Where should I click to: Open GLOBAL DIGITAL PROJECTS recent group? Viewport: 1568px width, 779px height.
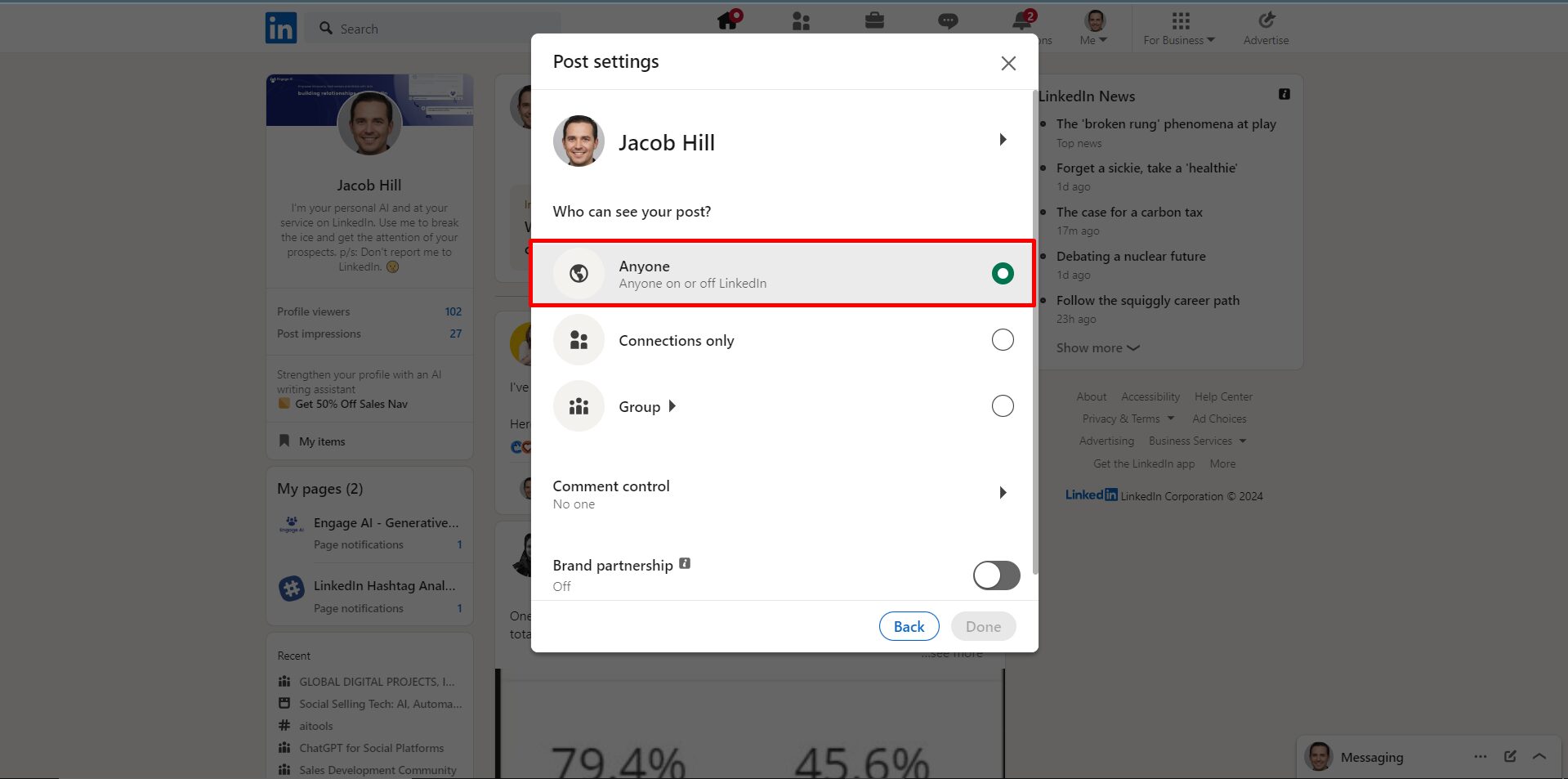[x=377, y=682]
